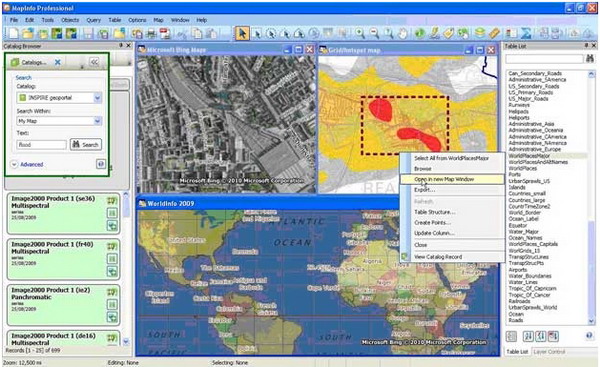600x367 pixels.
Task: Click the Sigma statistics icon
Action: pyautogui.click(x=526, y=34)
